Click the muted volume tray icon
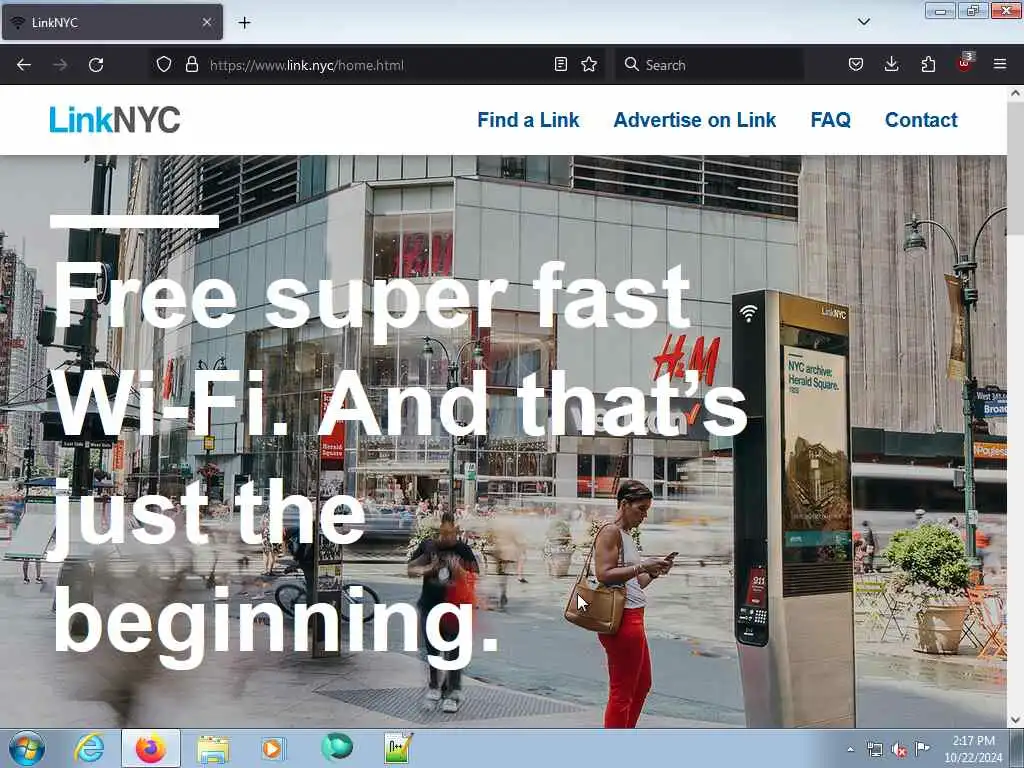Viewport: 1024px width, 768px height. pyautogui.click(x=899, y=750)
